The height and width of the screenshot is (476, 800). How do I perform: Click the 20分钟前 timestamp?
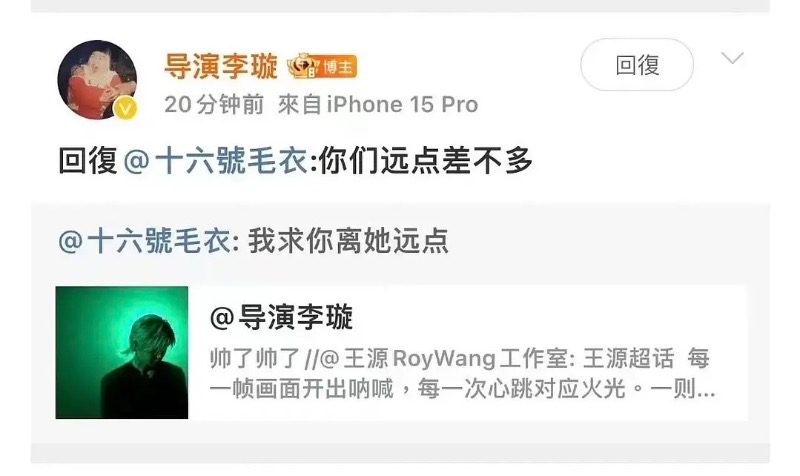click(x=214, y=105)
